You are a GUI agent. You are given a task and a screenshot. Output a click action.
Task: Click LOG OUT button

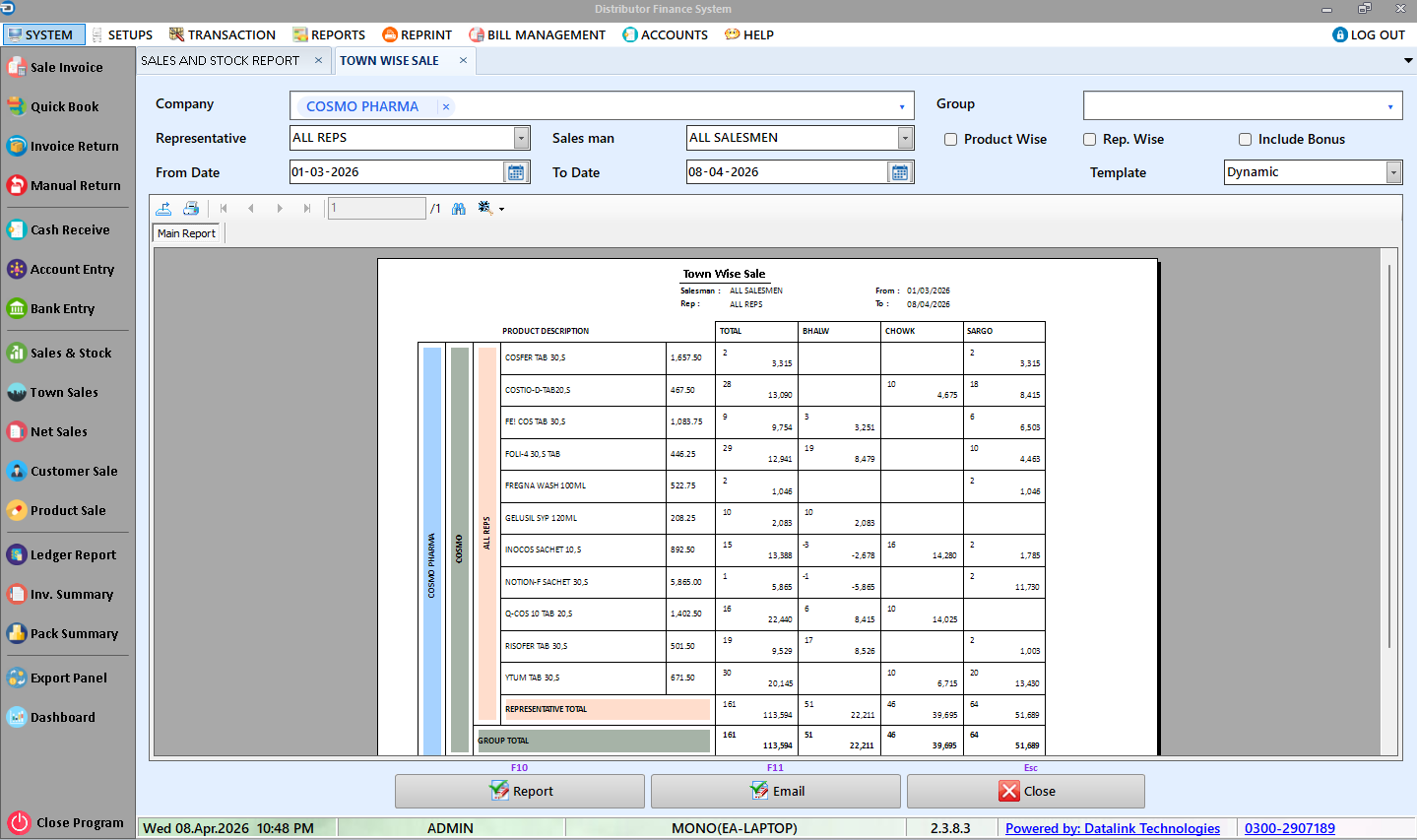[x=1369, y=34]
